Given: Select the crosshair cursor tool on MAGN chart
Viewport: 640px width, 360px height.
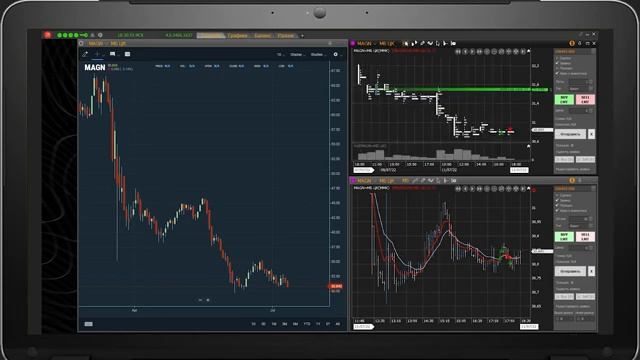Looking at the screenshot, I should 97,54.
